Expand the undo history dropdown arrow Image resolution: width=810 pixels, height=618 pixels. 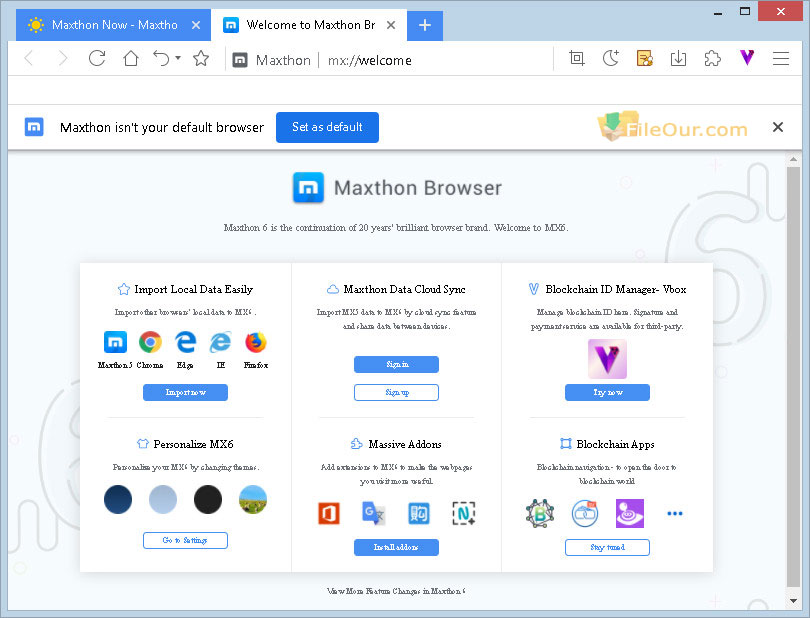tap(178, 58)
